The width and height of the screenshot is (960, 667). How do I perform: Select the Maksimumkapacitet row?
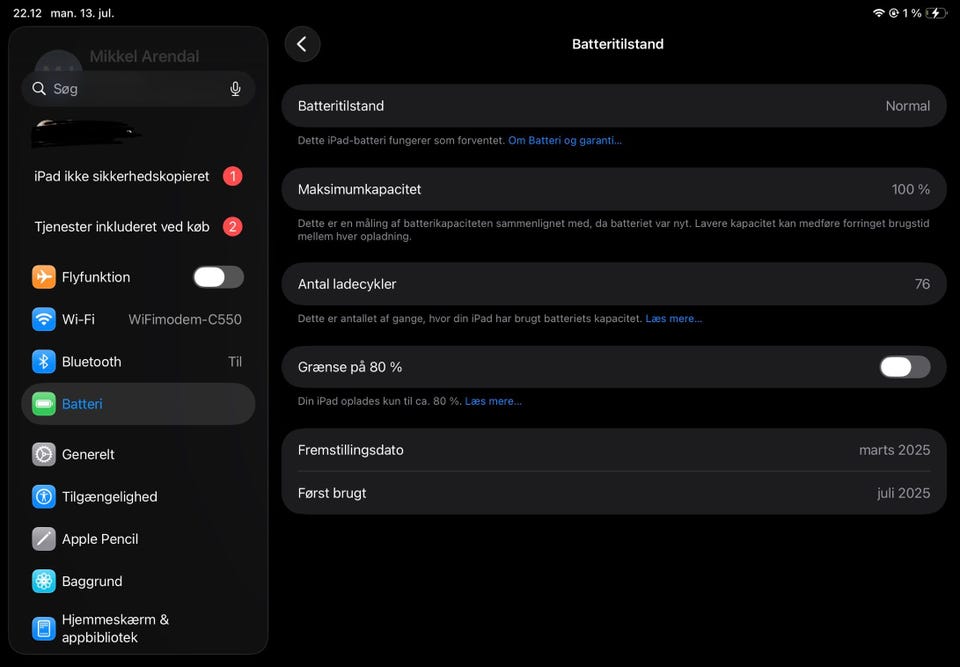click(x=613, y=189)
